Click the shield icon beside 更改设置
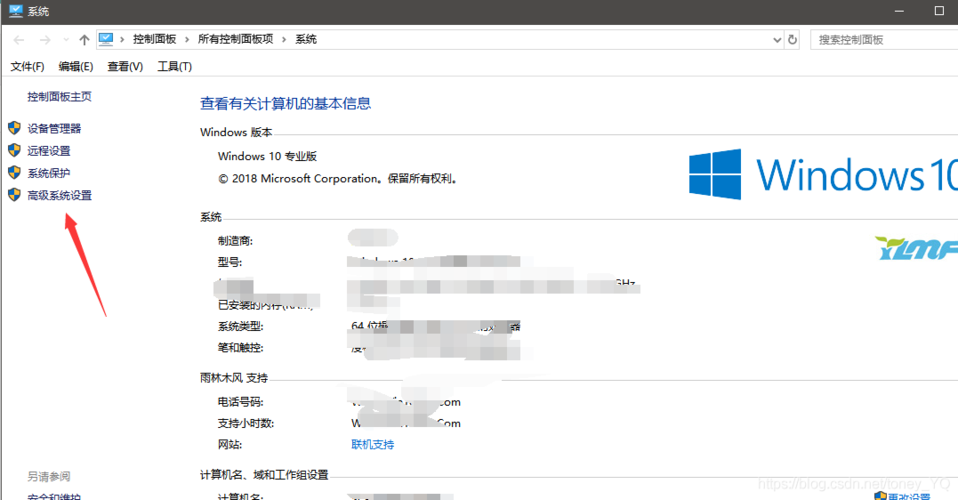Viewport: 958px width, 500px height. (880, 496)
